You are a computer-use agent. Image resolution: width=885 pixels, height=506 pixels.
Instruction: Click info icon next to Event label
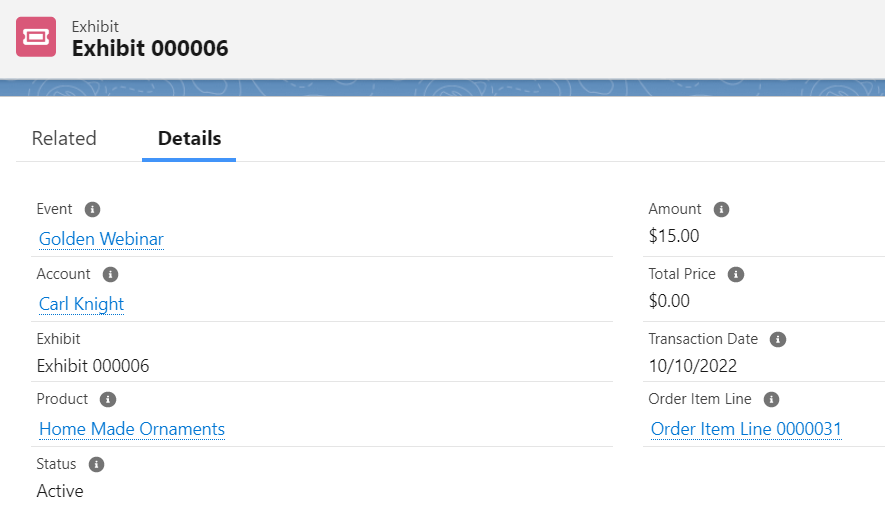(92, 209)
